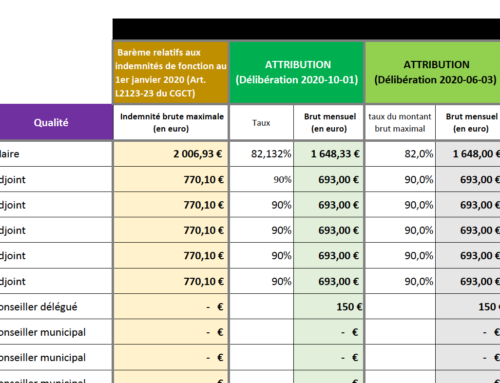Click the Indemnité brute maximale column header
Image resolution: width=500 pixels, height=383 pixels.
click(x=171, y=122)
